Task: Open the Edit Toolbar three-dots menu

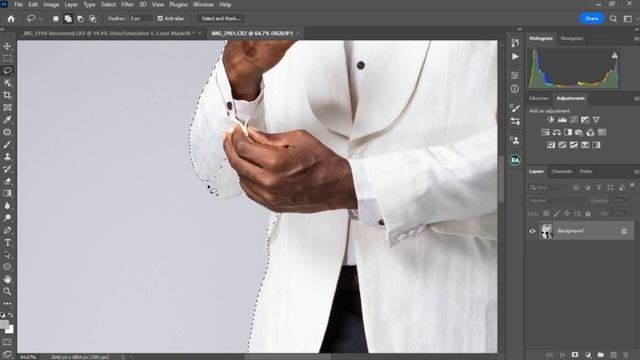Action: point(7,304)
